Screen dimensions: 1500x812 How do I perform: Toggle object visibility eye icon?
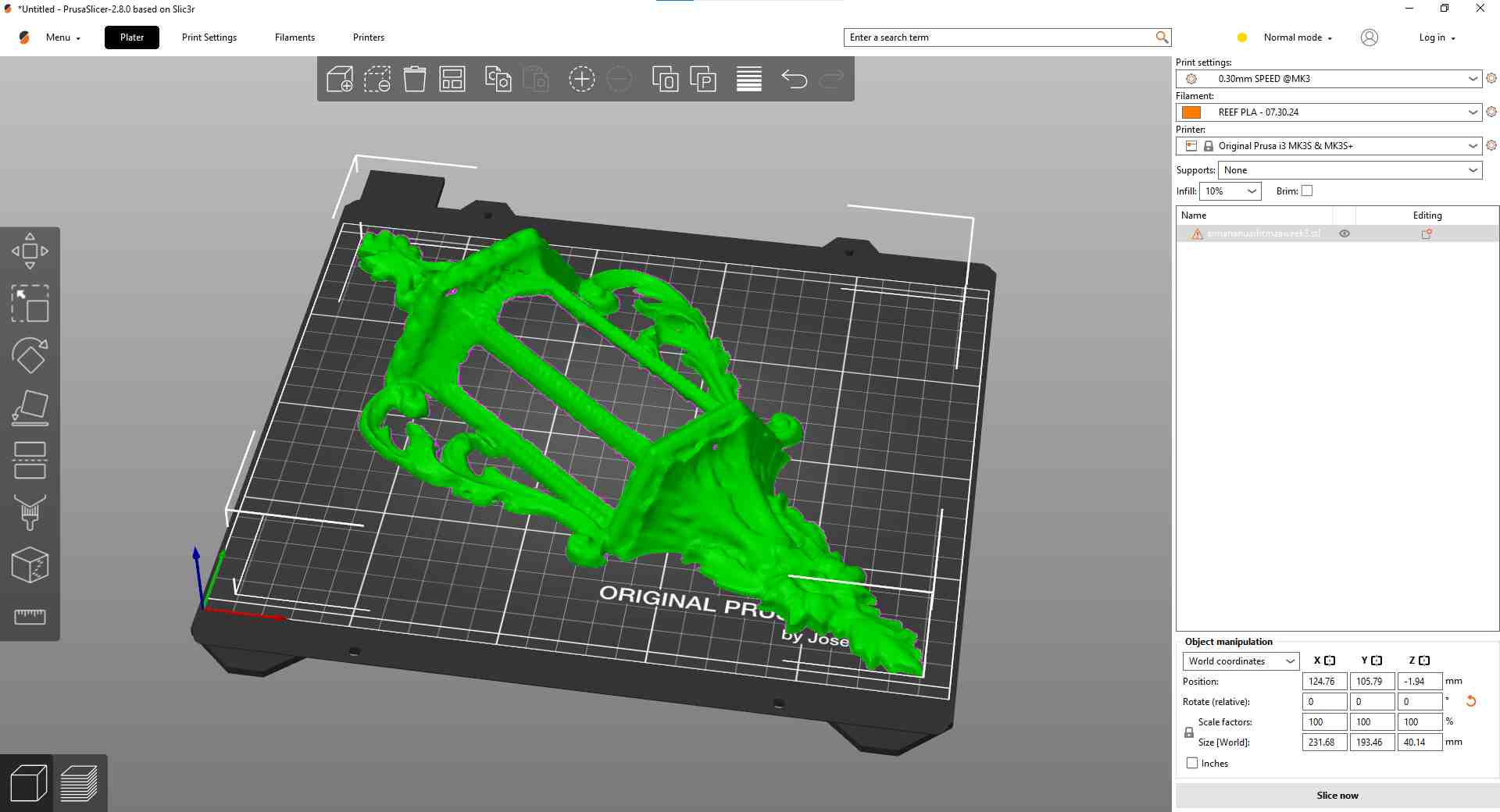tap(1345, 233)
